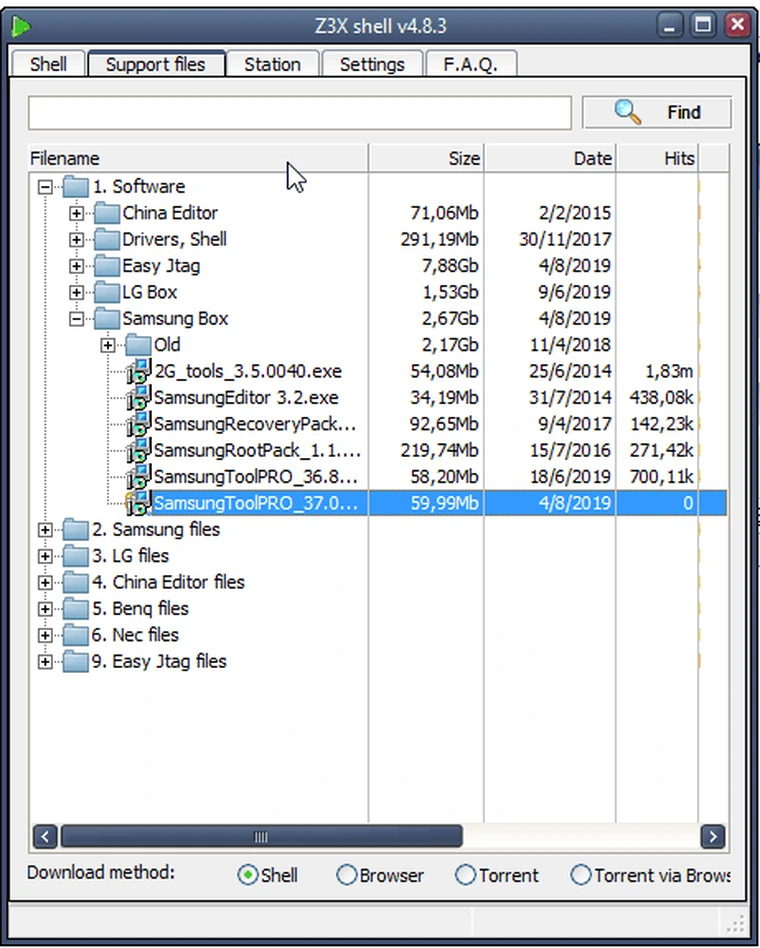
Task: Click the Find button
Action: pyautogui.click(x=657, y=112)
